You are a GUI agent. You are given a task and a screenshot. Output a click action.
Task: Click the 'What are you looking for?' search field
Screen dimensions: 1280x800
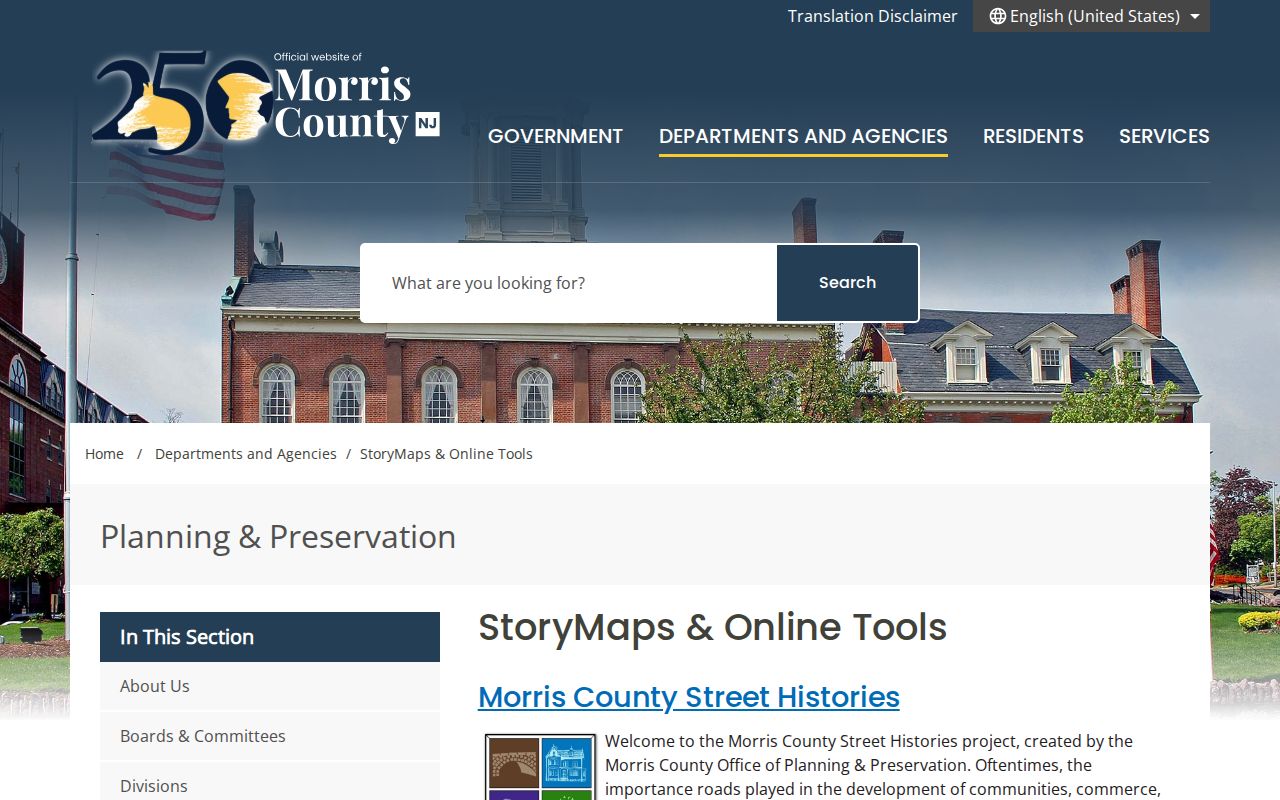(x=569, y=283)
